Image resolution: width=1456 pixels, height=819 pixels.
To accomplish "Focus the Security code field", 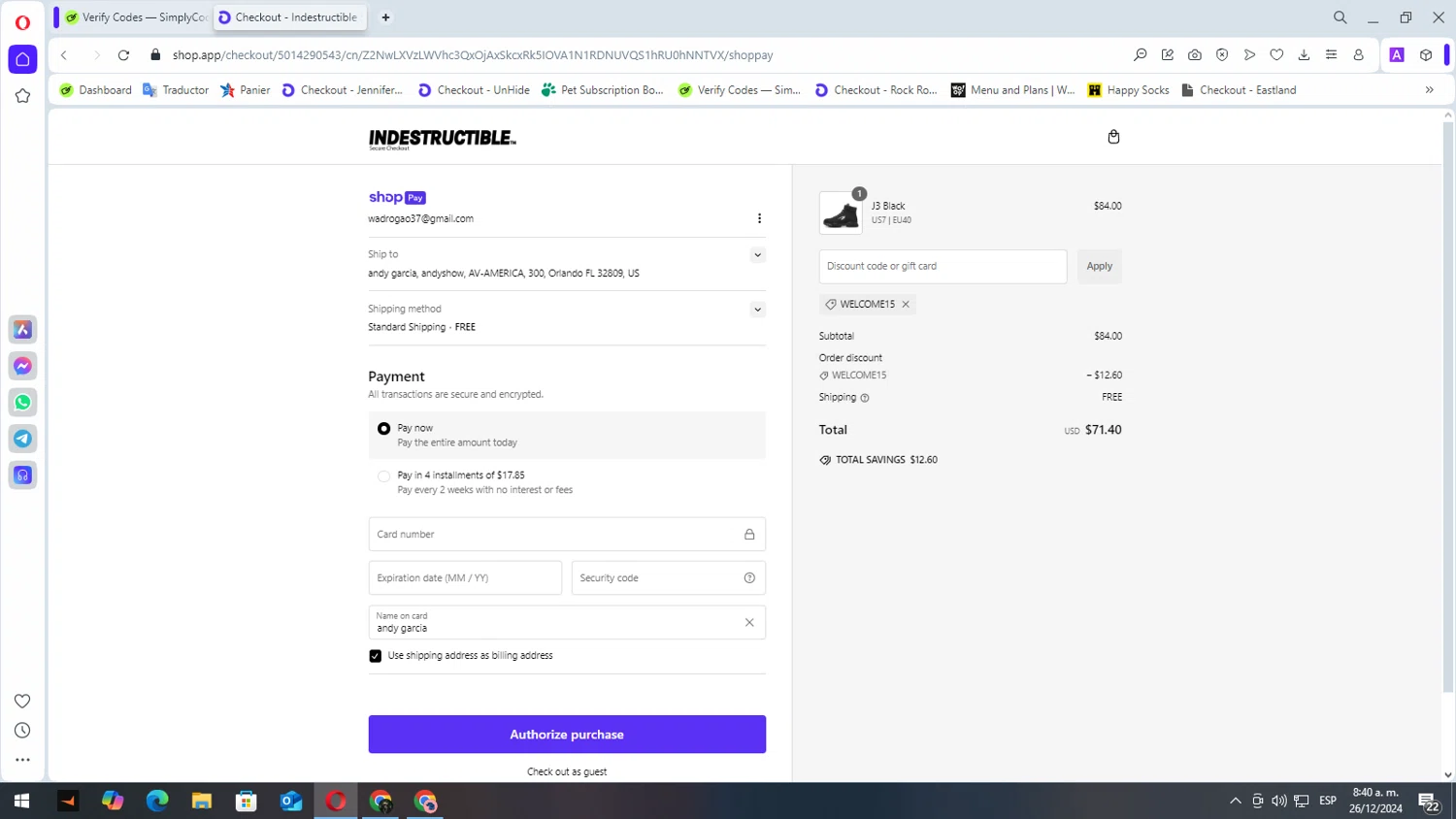I will [x=669, y=578].
